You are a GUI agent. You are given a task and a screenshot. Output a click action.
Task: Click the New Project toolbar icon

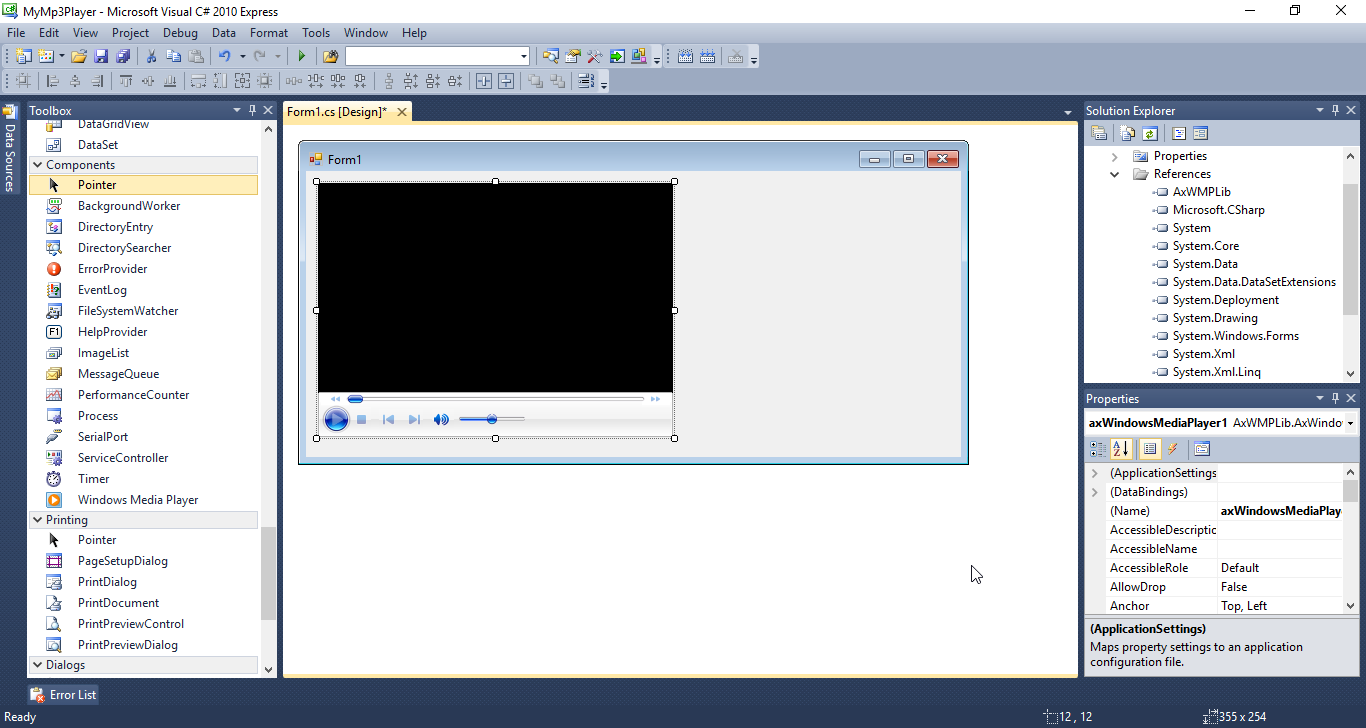click(23, 56)
